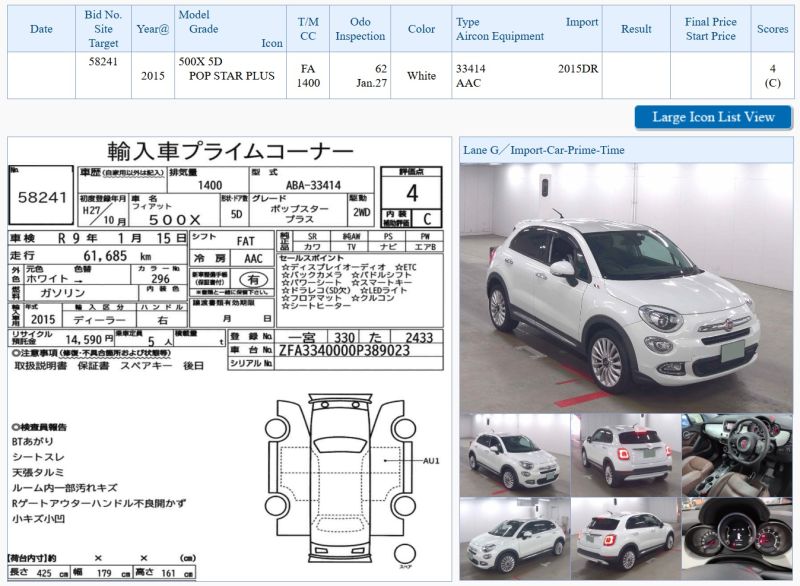Click the White color cell
This screenshot has height=586, width=800.
point(421,75)
